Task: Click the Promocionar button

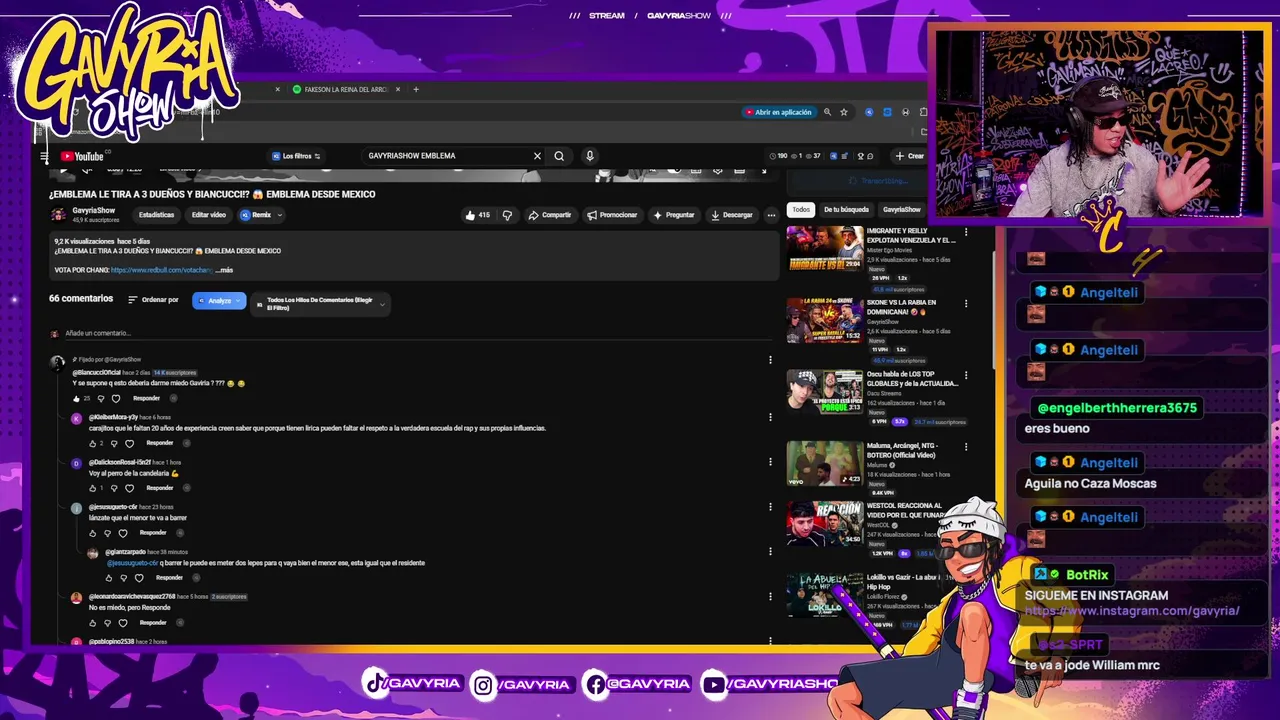Action: [612, 215]
